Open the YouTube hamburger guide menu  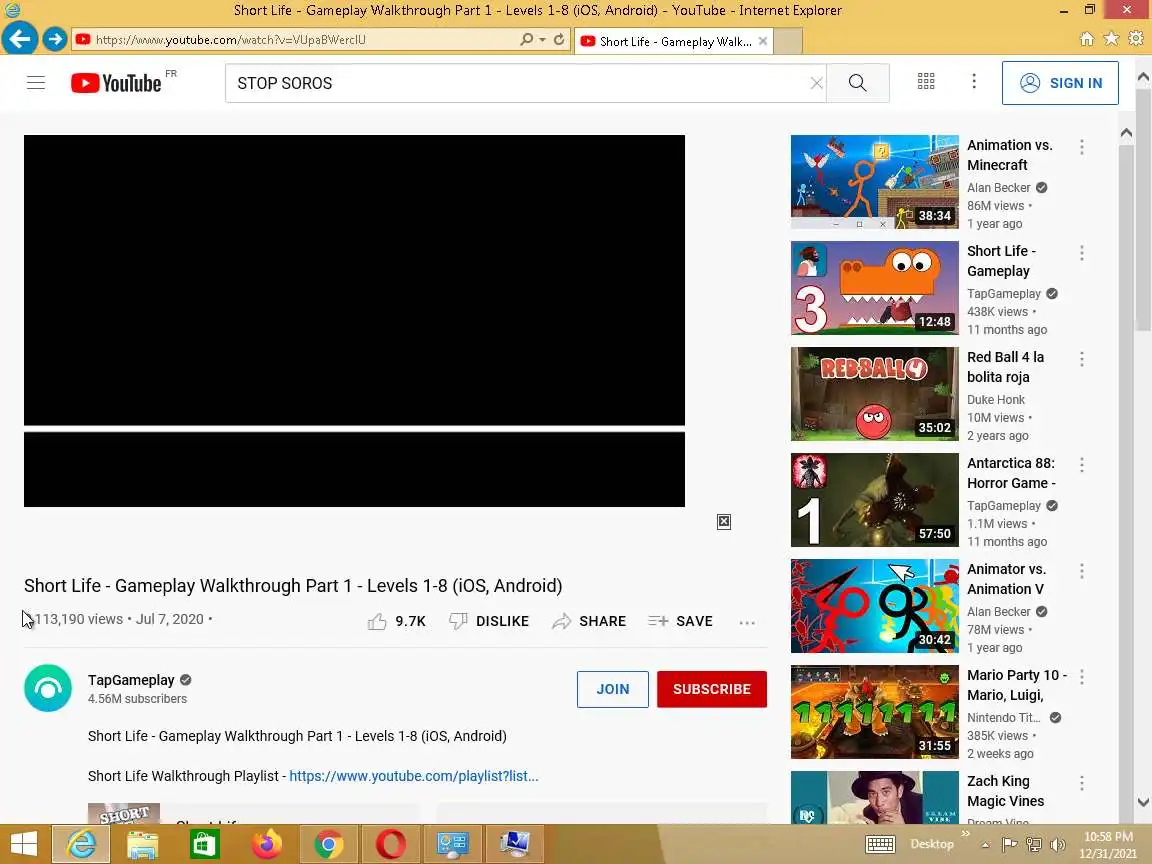pos(36,82)
